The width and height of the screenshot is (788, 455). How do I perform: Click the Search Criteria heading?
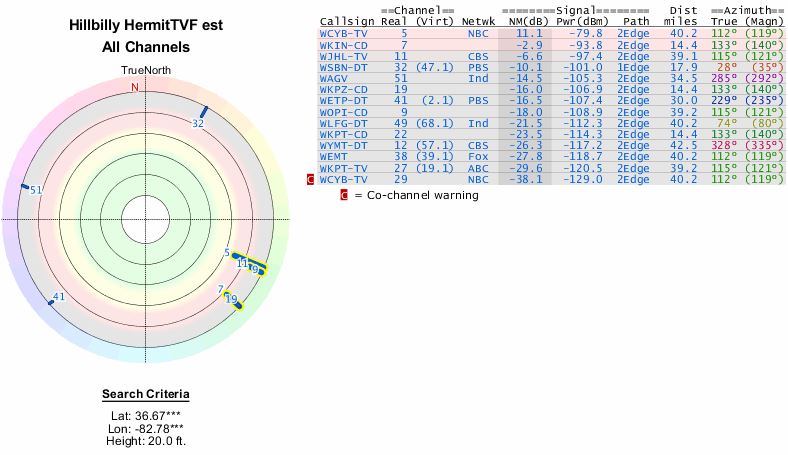(x=145, y=394)
